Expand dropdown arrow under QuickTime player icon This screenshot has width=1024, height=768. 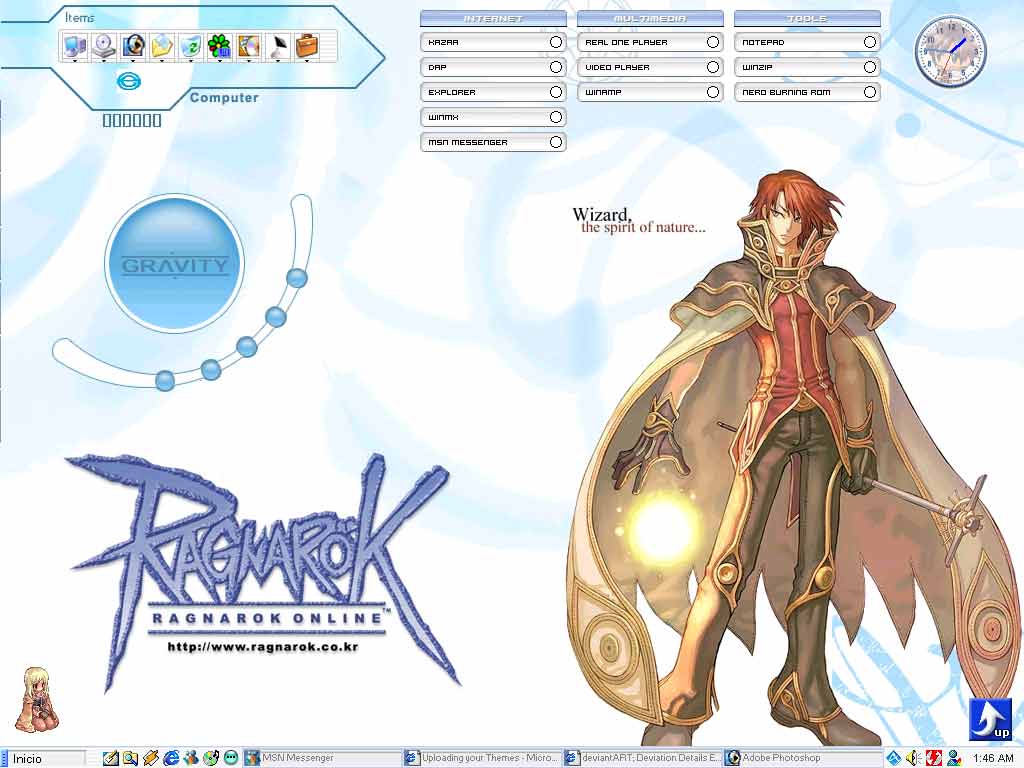click(133, 61)
